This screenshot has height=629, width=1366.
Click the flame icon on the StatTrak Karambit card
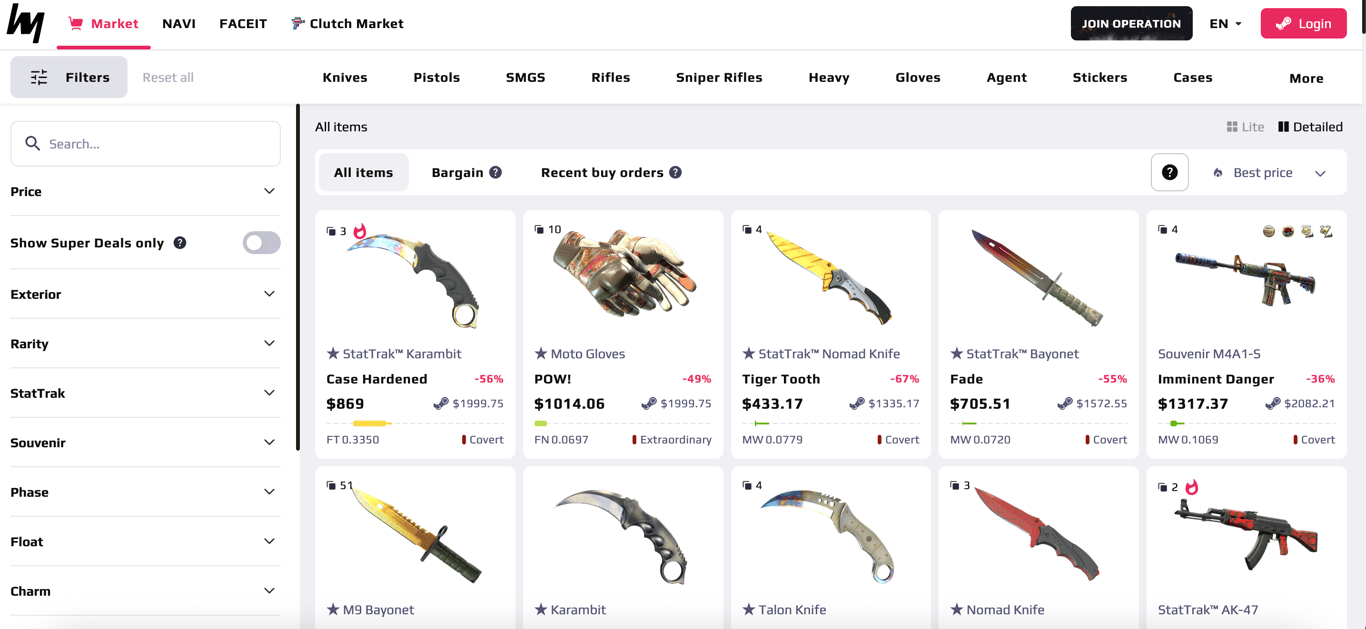[360, 231]
